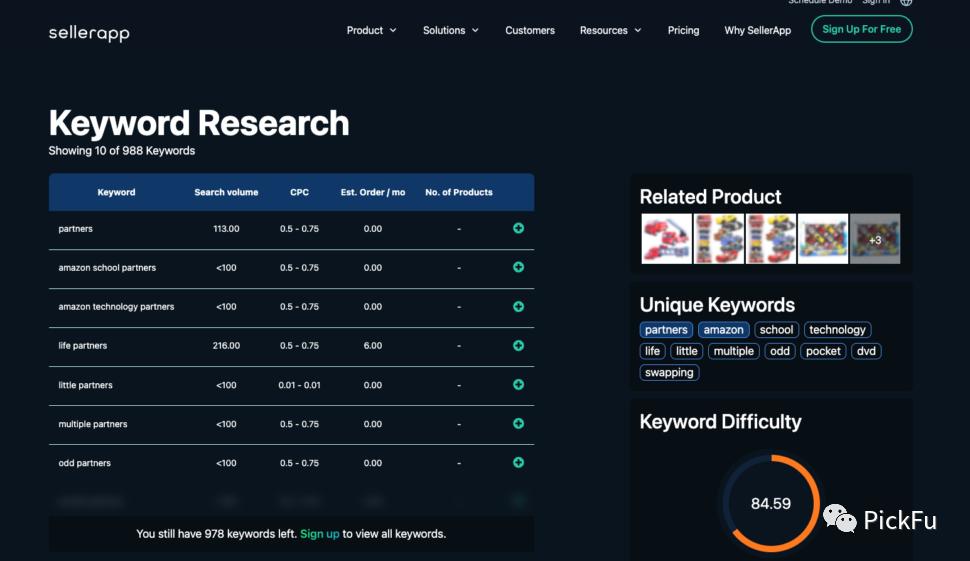Expand the Solutions dropdown menu
Image resolution: width=970 pixels, height=561 pixels.
click(x=450, y=30)
